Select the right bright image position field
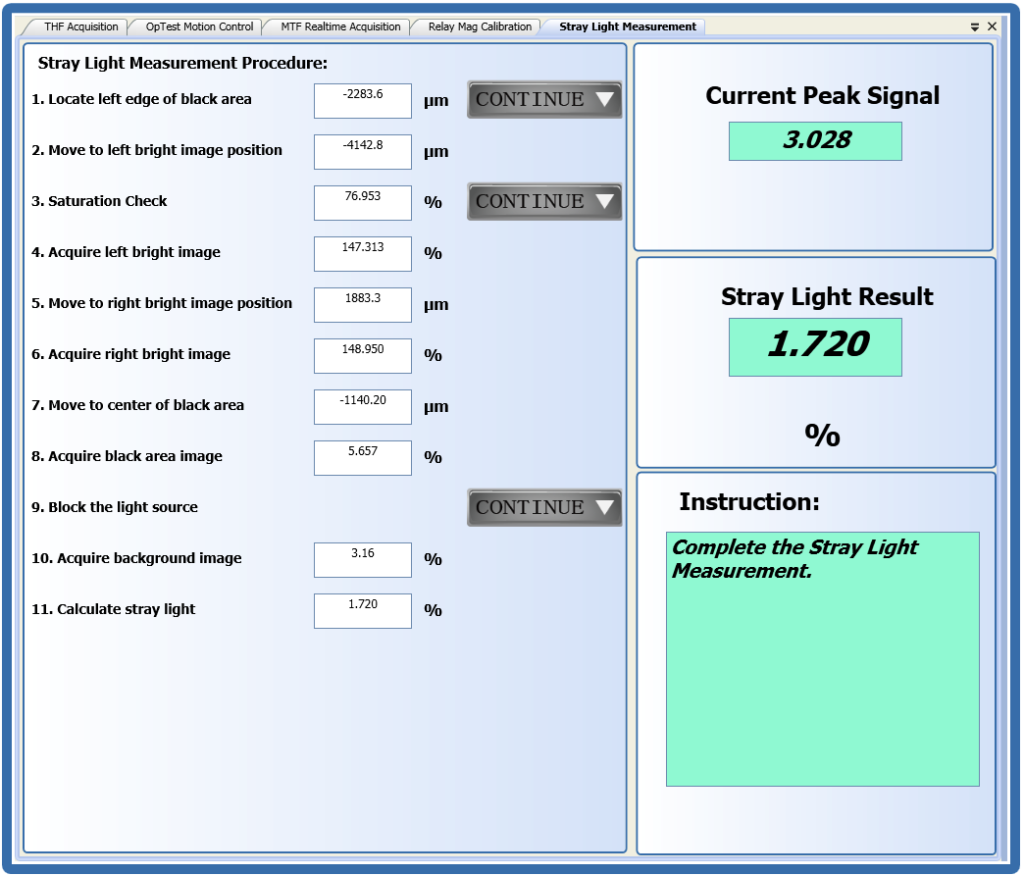The width and height of the screenshot is (1024, 875). [x=362, y=303]
